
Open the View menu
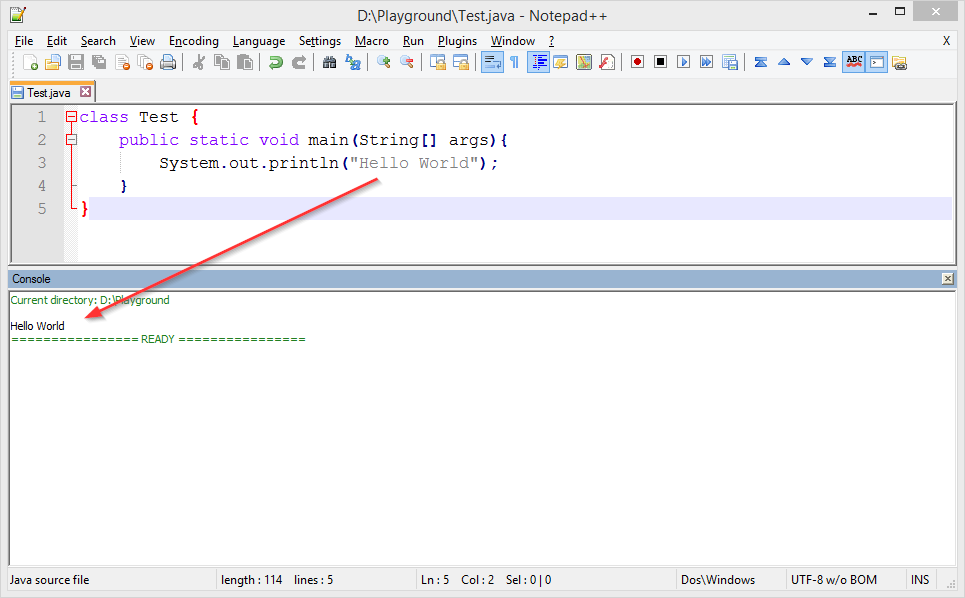pyautogui.click(x=142, y=41)
